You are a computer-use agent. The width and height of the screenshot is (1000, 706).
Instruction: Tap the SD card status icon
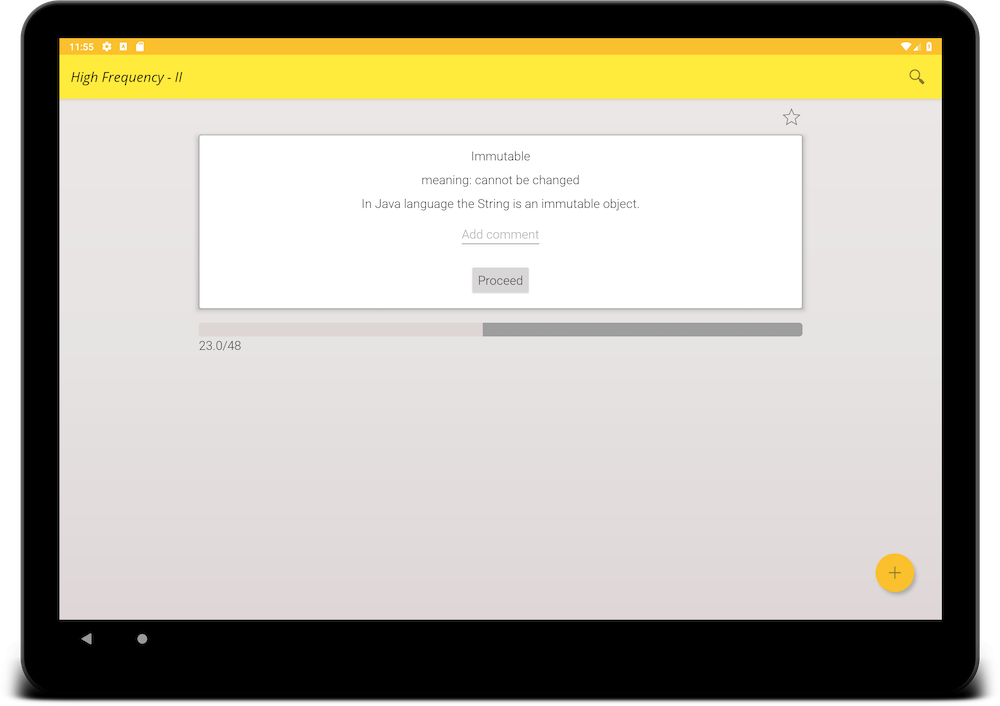(x=140, y=47)
